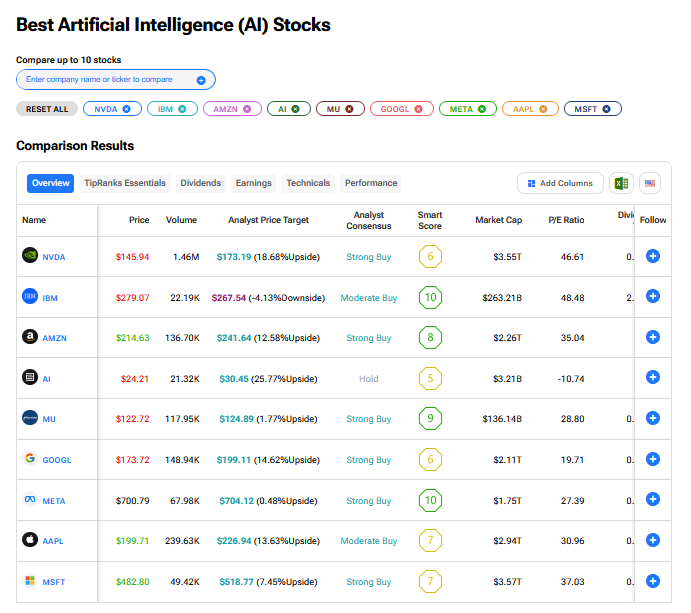This screenshot has width=691, height=613.
Task: Remove AMZN chip via its x icon
Action: [247, 109]
